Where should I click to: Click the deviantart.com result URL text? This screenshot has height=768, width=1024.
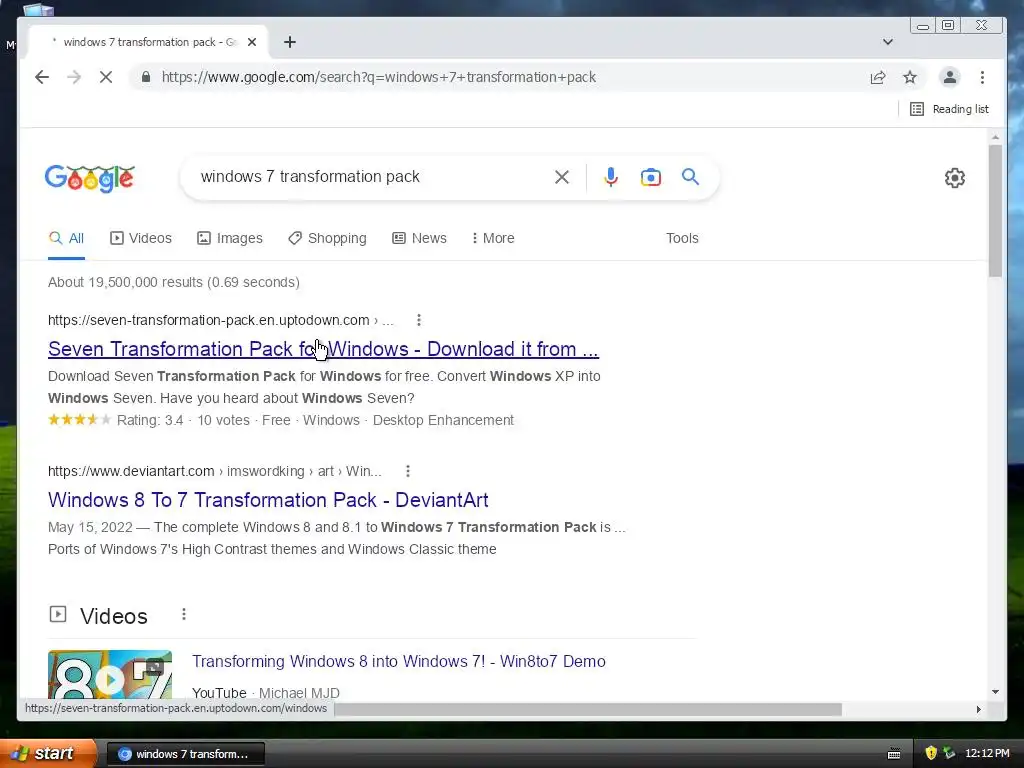pos(214,471)
